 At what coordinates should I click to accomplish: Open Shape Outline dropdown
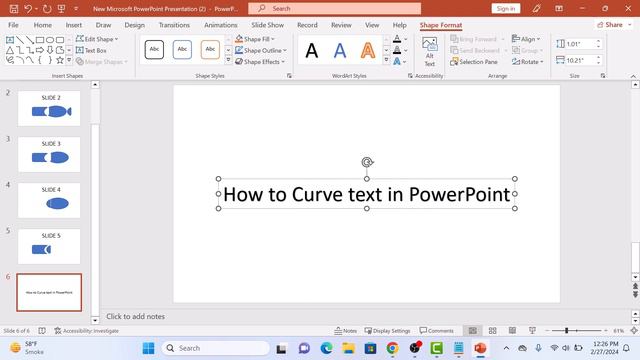[x=261, y=50]
